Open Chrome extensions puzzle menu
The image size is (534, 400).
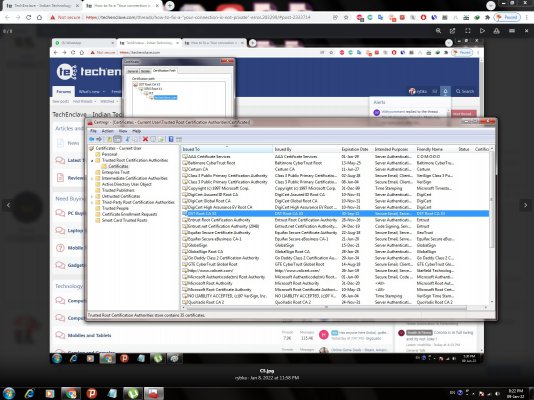coord(487,17)
